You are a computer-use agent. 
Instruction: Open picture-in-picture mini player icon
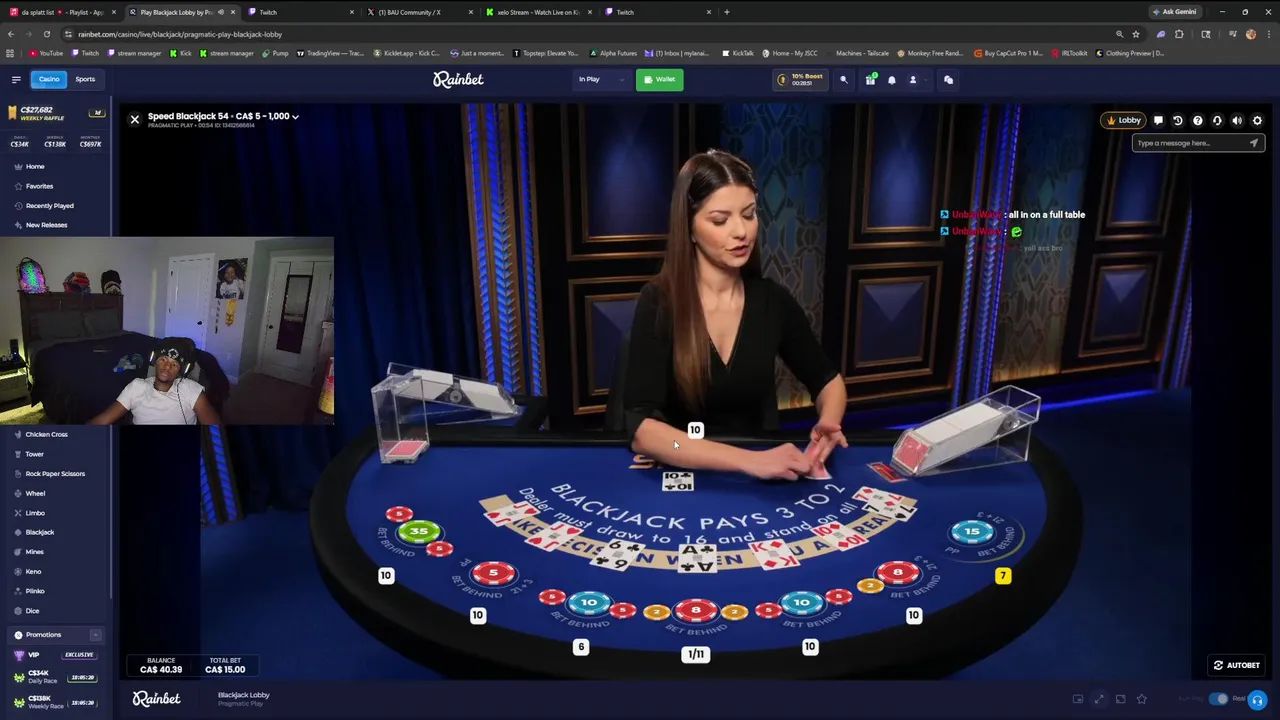pyautogui.click(x=1078, y=699)
